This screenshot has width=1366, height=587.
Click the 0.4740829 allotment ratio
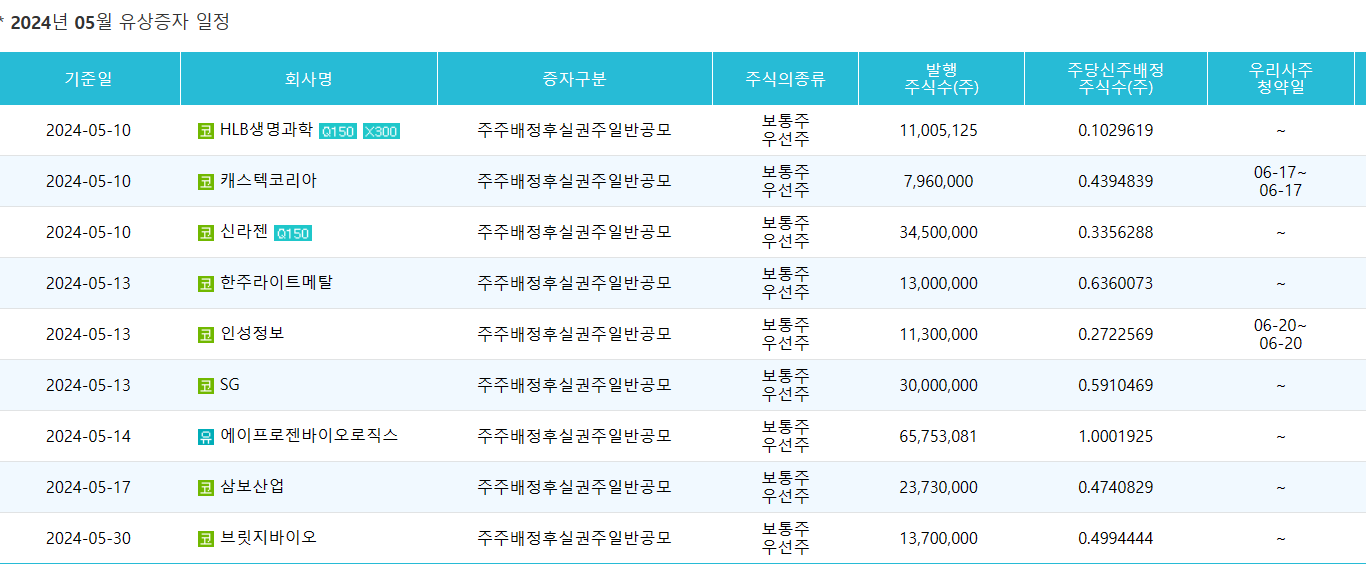pyautogui.click(x=1116, y=488)
